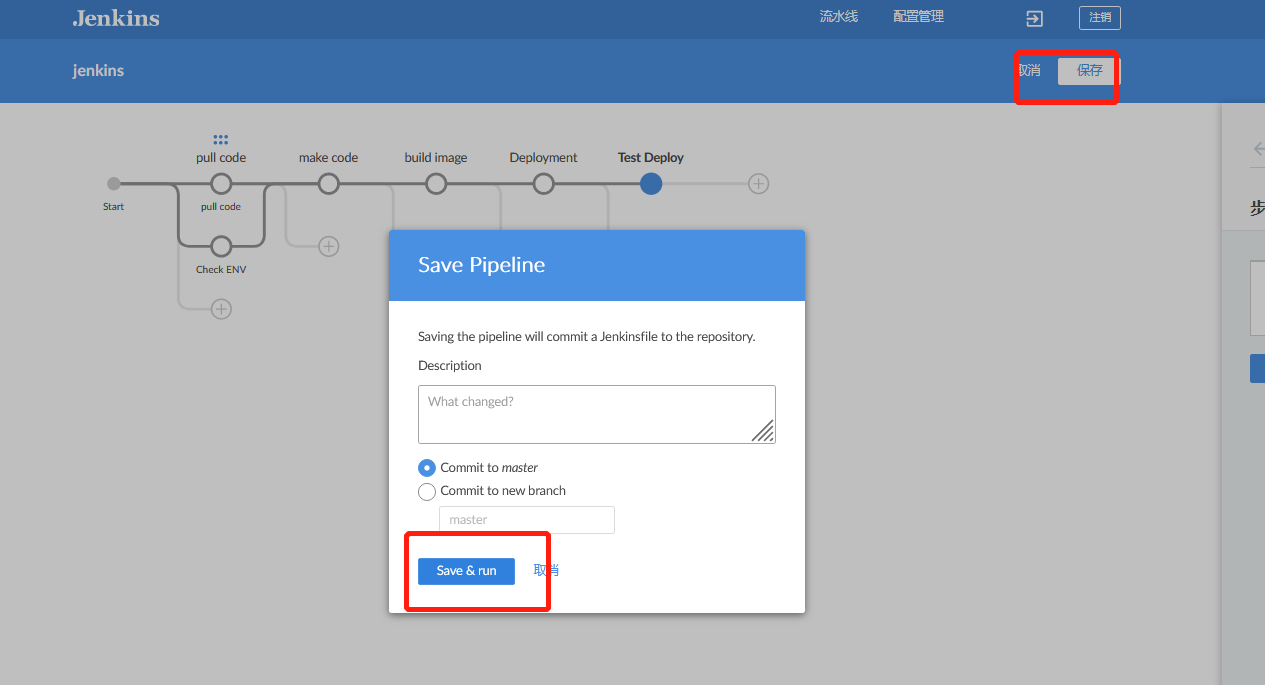
Task: Click the textarea resize grip in Description
Action: (763, 431)
